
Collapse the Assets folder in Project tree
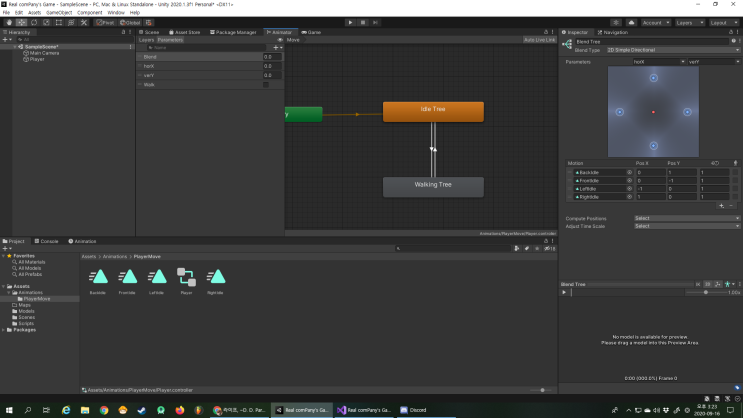4,286
